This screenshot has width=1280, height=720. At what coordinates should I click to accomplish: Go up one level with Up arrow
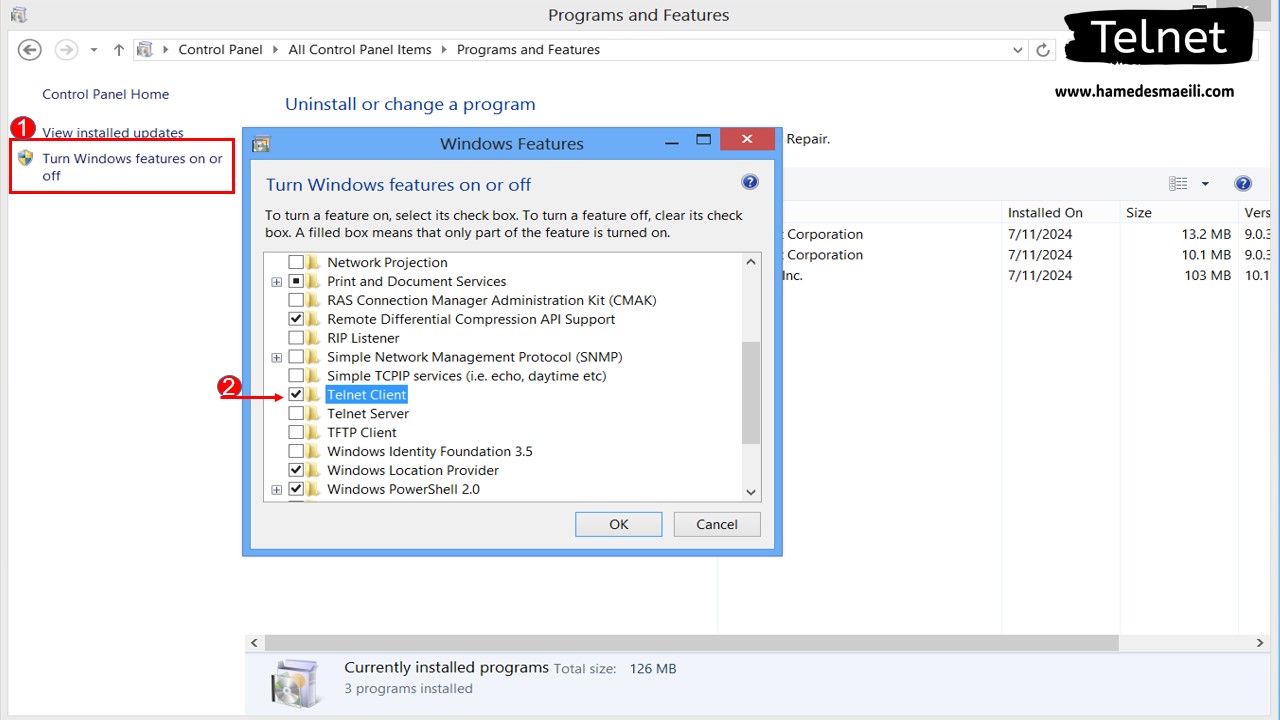(x=119, y=50)
